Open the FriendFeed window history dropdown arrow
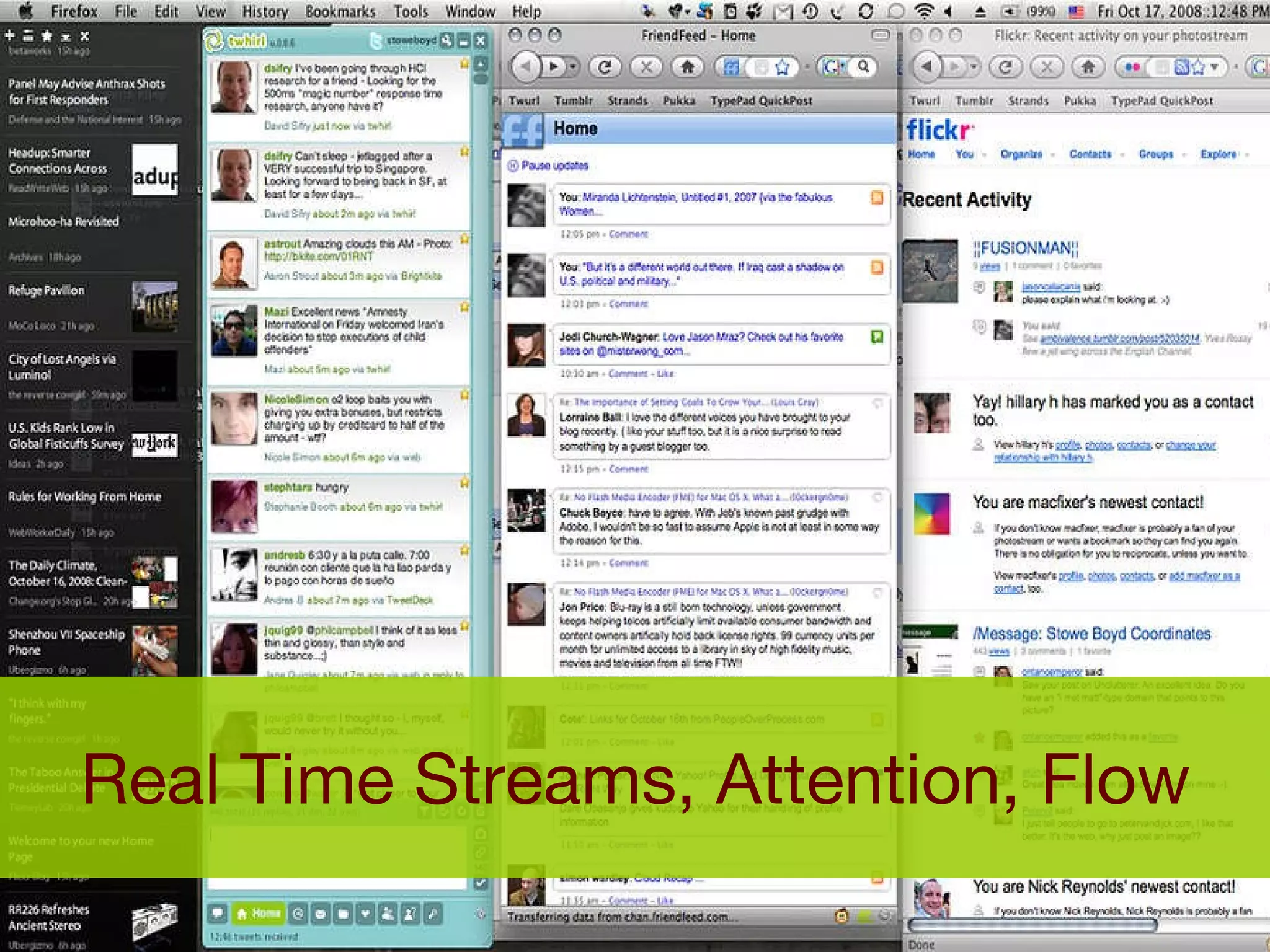The height and width of the screenshot is (952, 1270). [573, 66]
